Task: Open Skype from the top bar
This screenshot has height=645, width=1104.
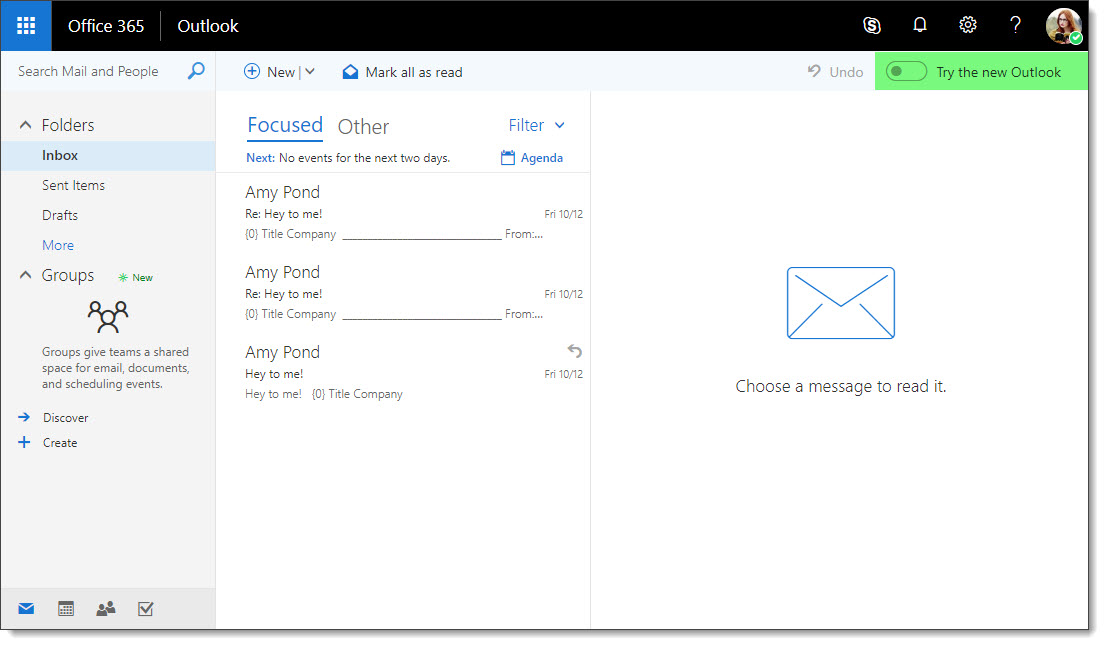Action: 871,25
